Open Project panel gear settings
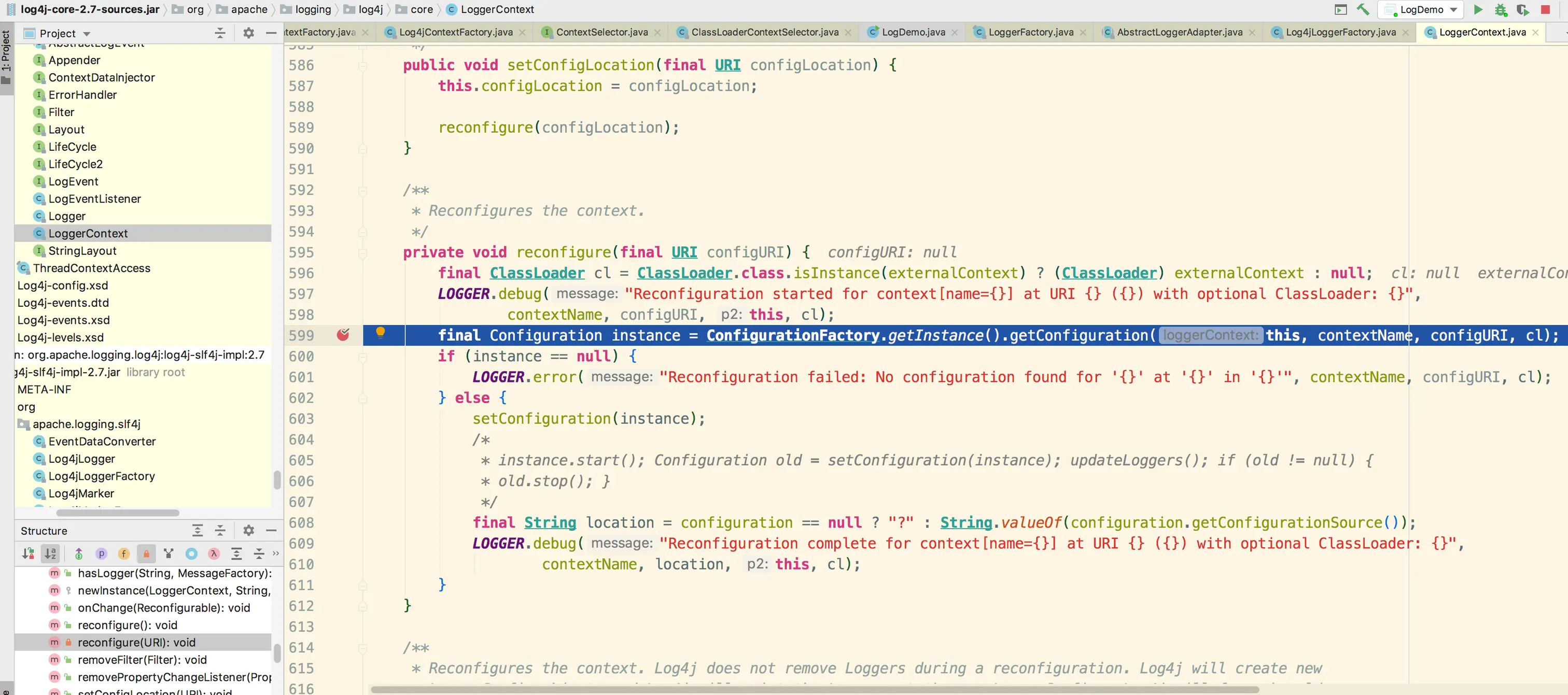Screen dimensions: 1568x695 click(x=248, y=33)
